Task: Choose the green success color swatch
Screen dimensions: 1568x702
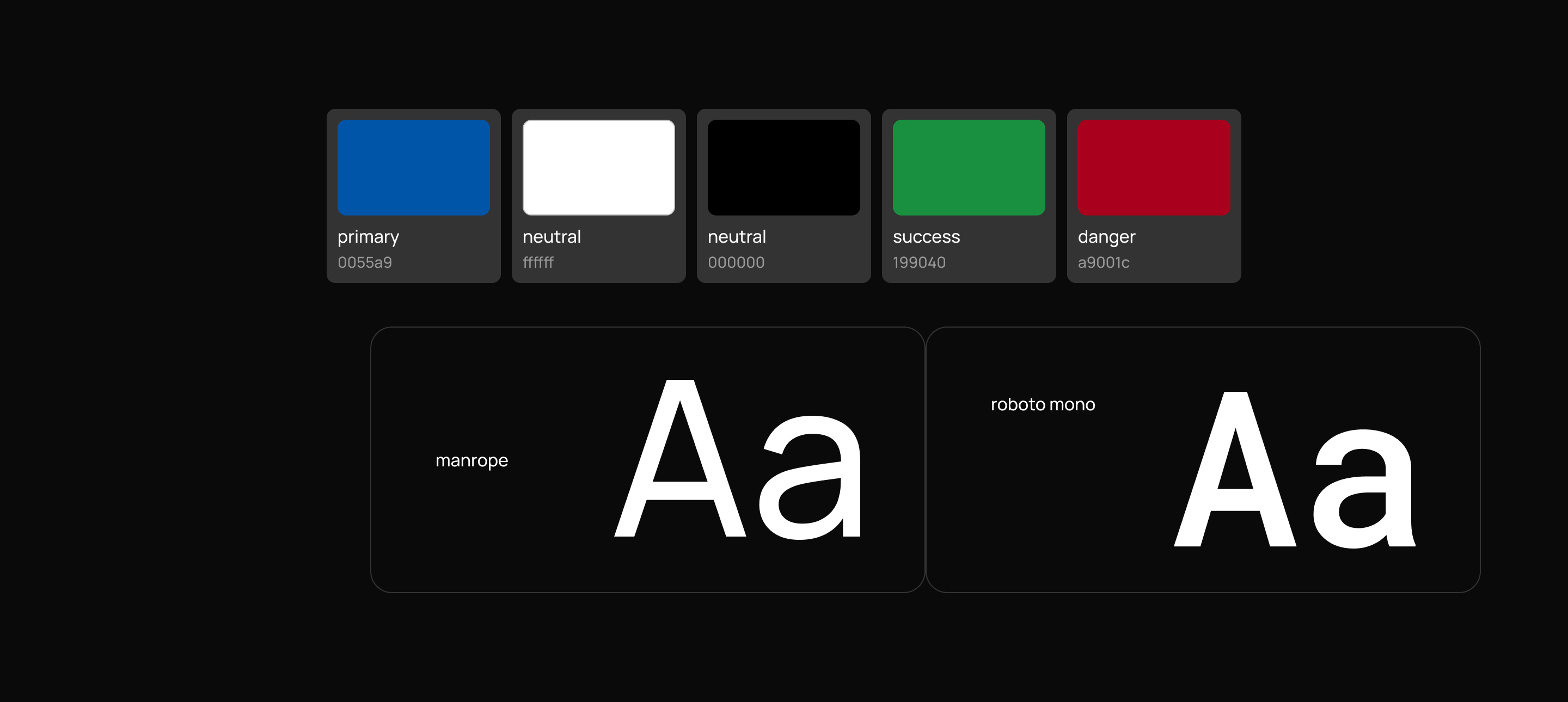Action: click(x=969, y=167)
